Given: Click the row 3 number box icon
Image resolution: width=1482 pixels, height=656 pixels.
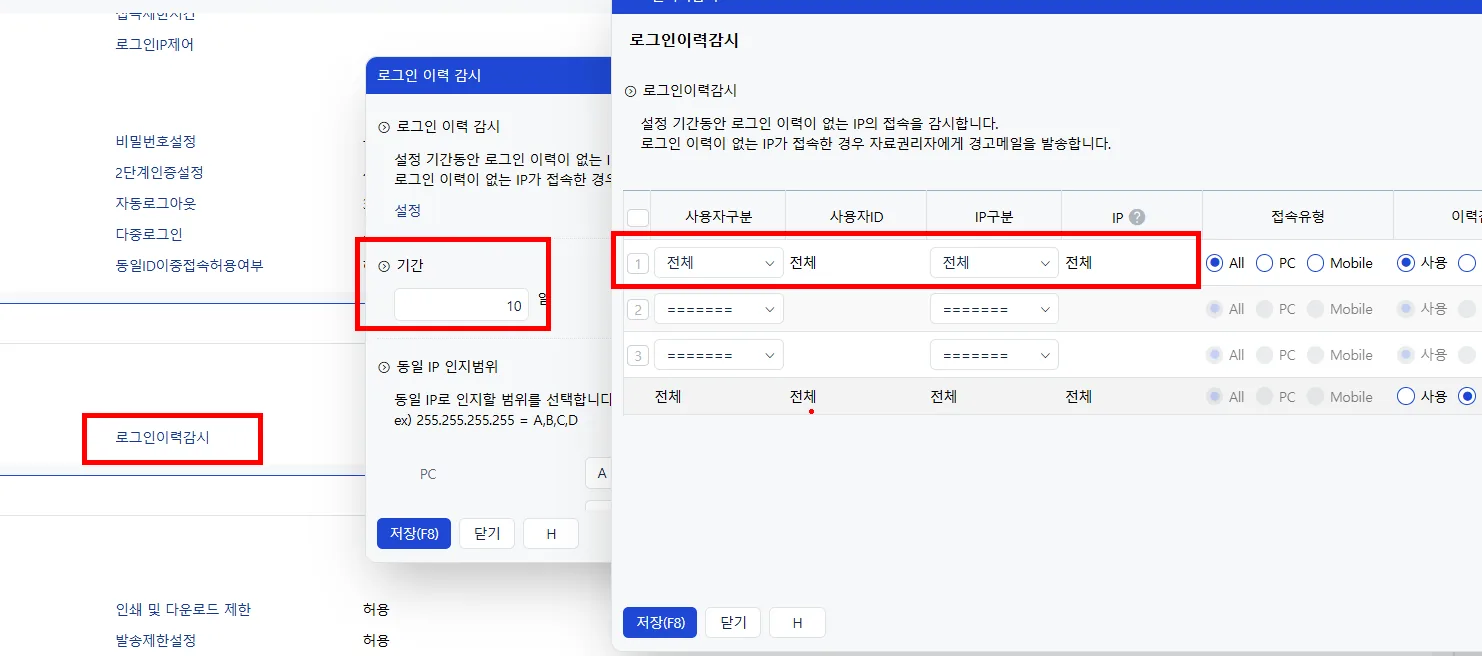Looking at the screenshot, I should pyautogui.click(x=638, y=356).
